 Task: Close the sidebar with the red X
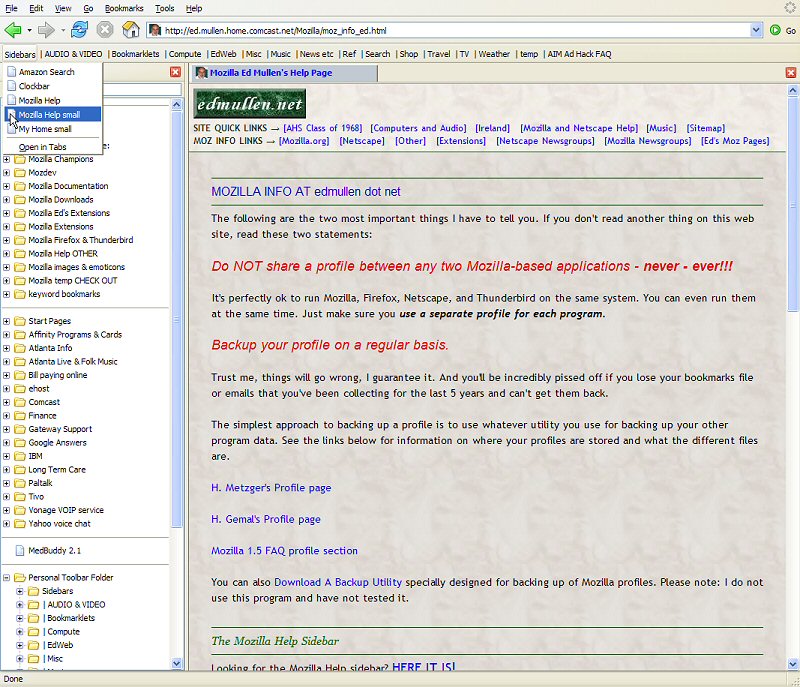(x=175, y=72)
